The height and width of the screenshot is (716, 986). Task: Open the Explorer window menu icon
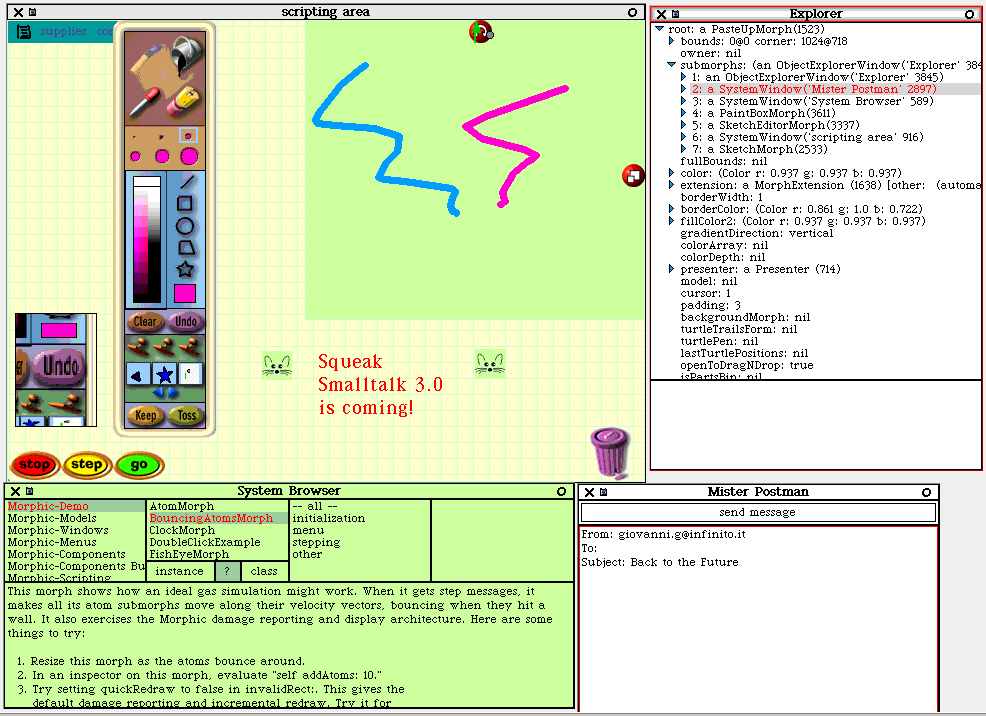click(x=675, y=14)
